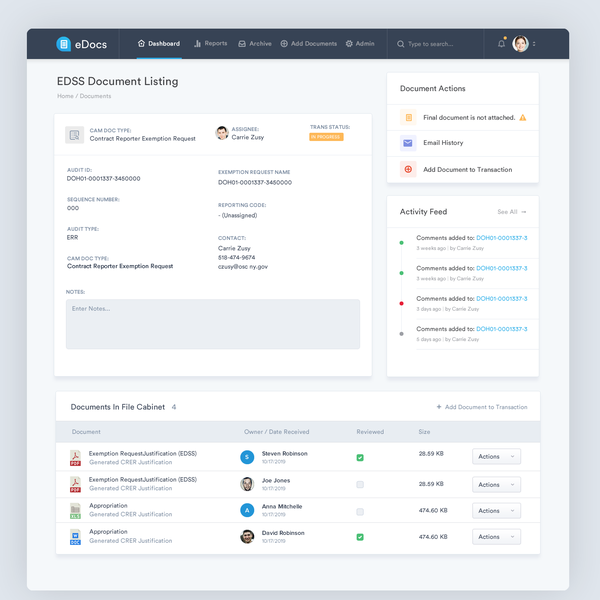Click Carrie Zusy assignee avatar

point(222,133)
